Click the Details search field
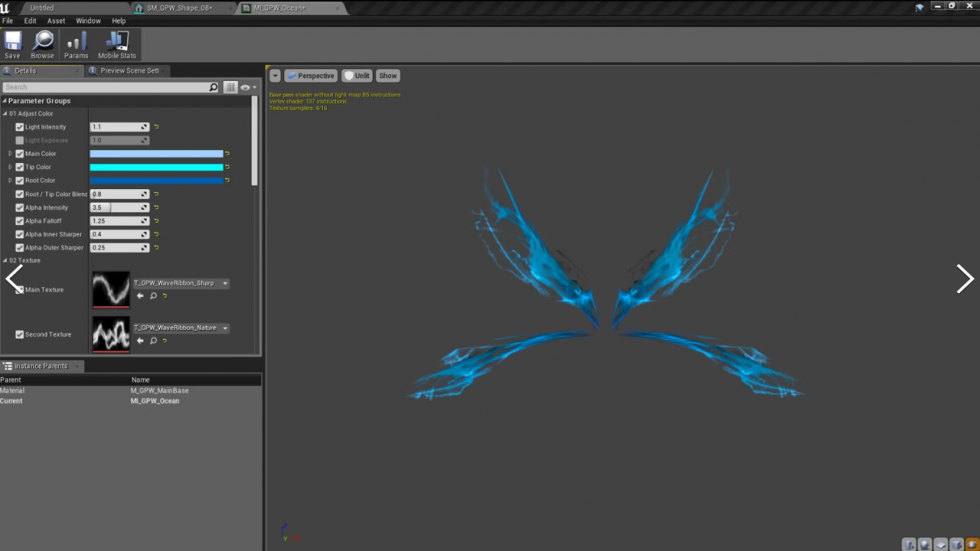Image resolution: width=980 pixels, height=551 pixels. [105, 88]
